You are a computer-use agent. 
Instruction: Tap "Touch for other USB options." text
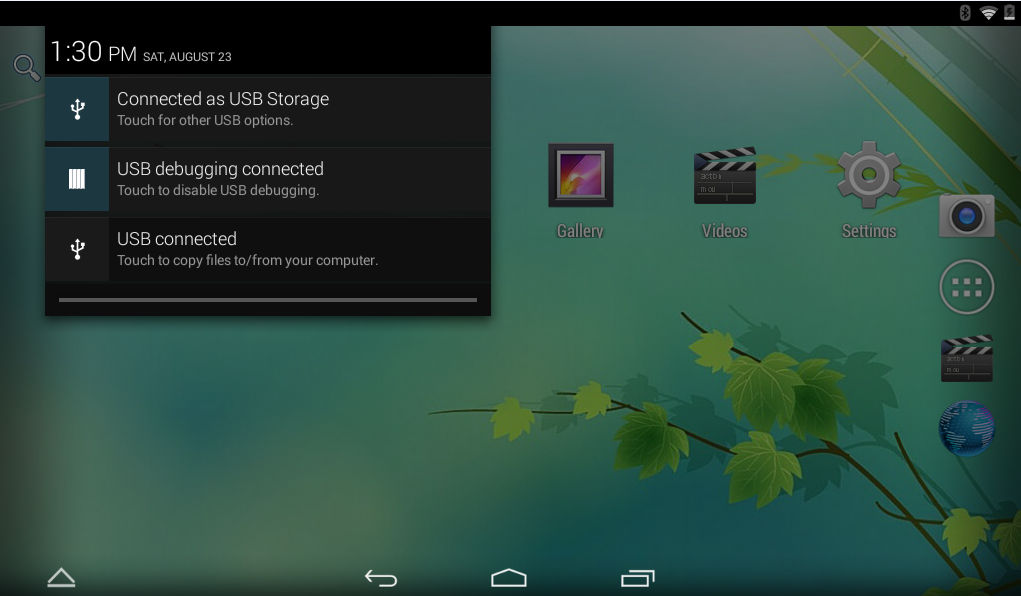(205, 121)
